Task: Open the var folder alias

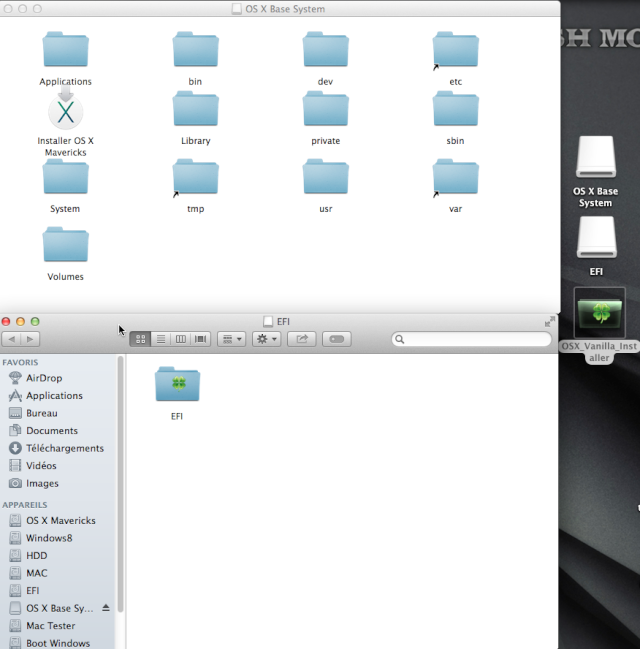Action: coord(455,177)
